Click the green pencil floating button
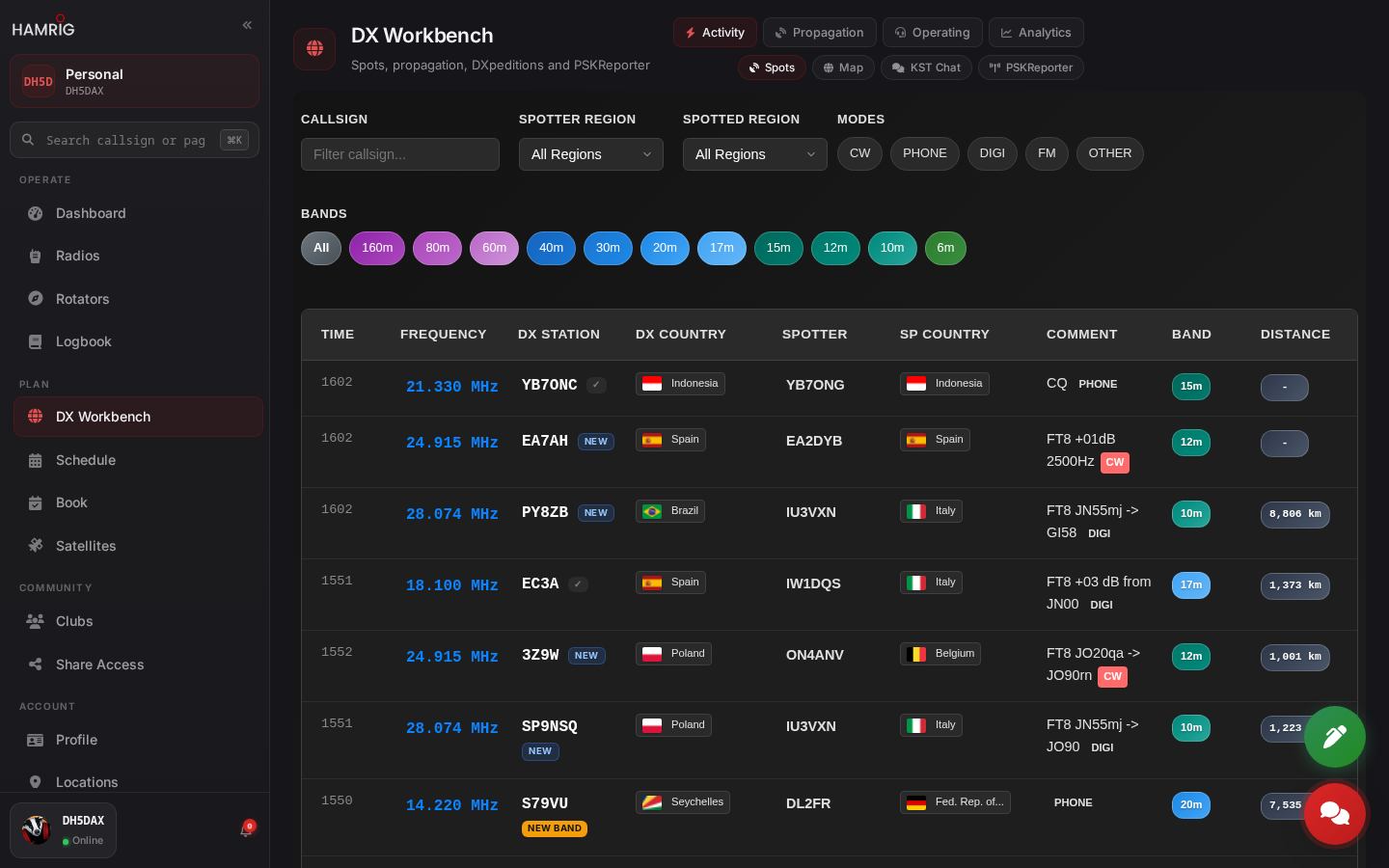This screenshot has width=1389, height=868. click(1335, 737)
